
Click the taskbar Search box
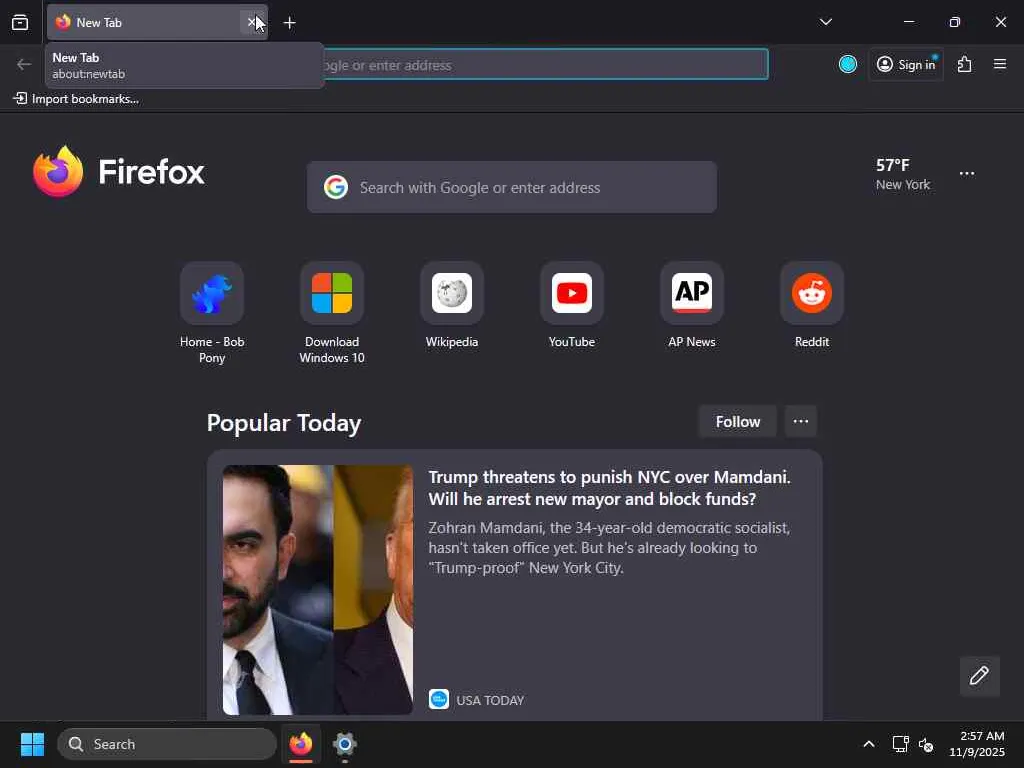(x=167, y=744)
